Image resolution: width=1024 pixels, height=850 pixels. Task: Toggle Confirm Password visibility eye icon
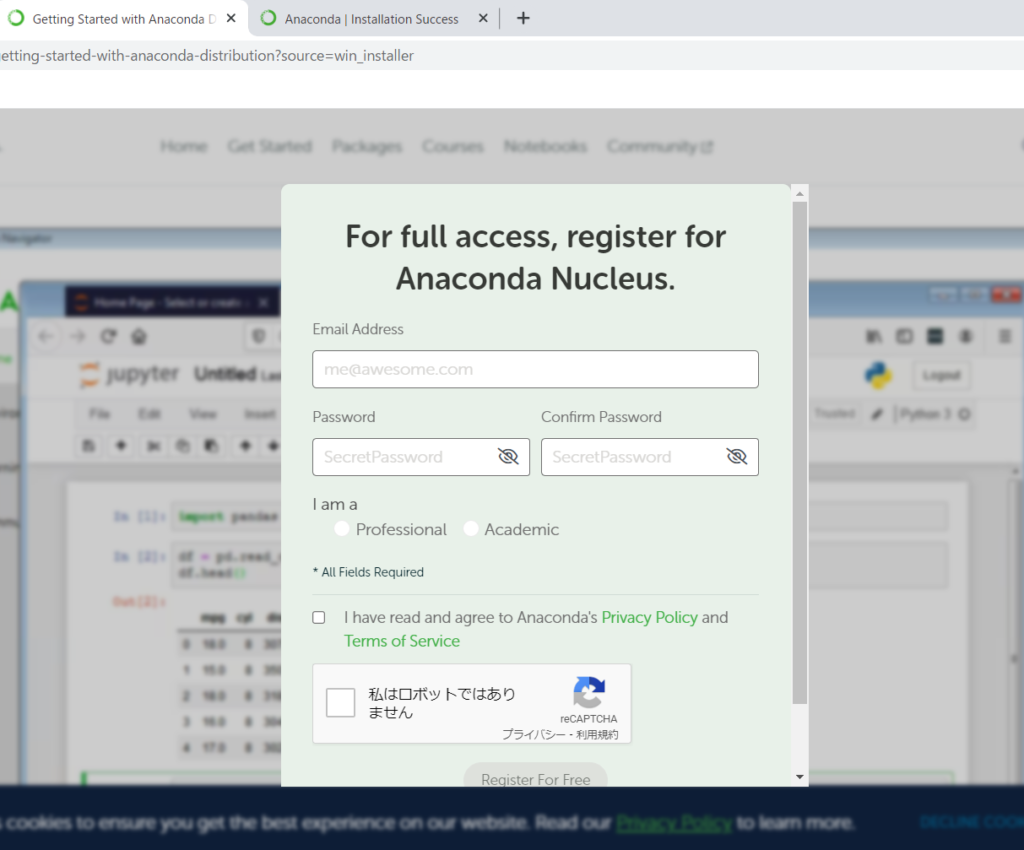[737, 456]
